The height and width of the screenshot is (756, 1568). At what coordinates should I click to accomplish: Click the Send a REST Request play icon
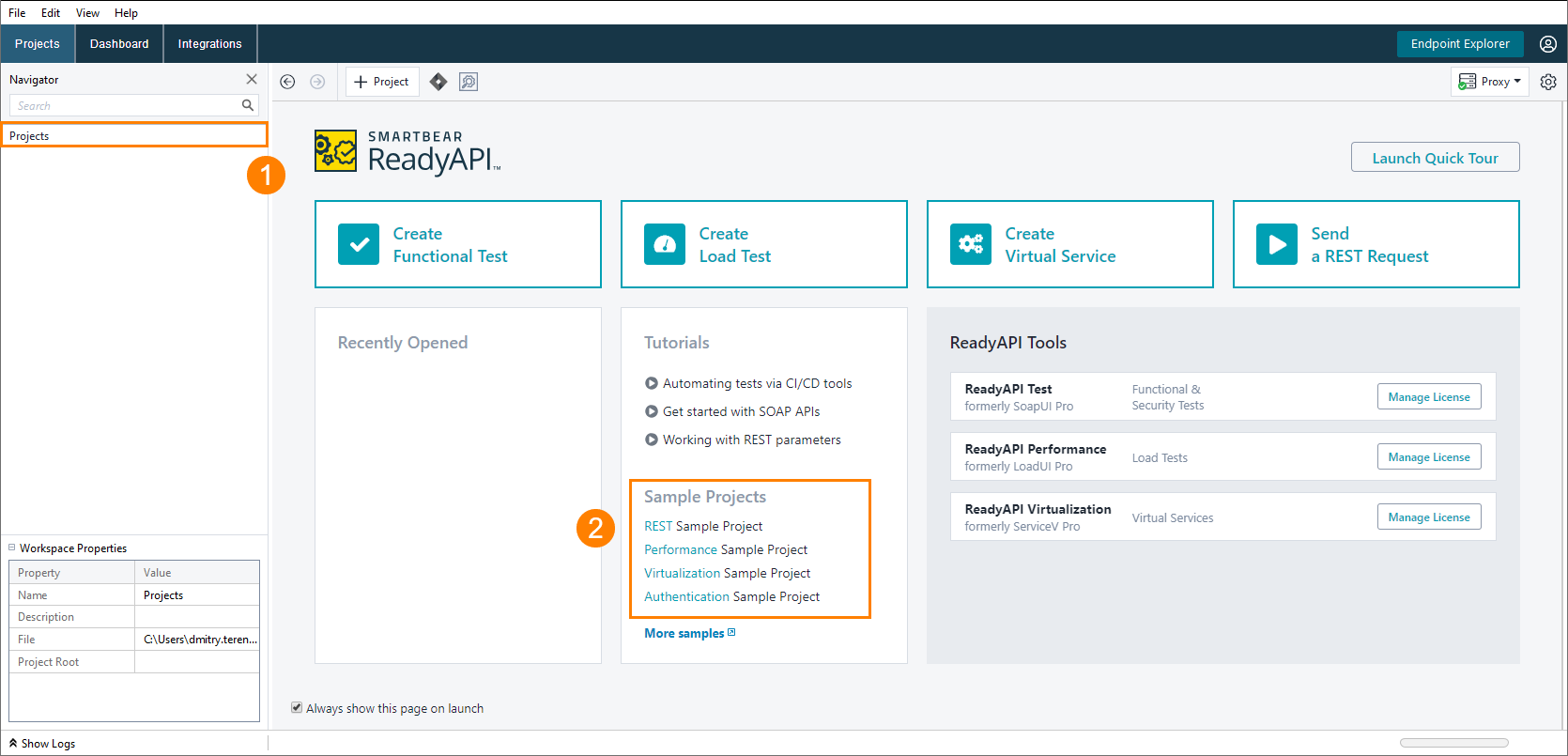1277,244
